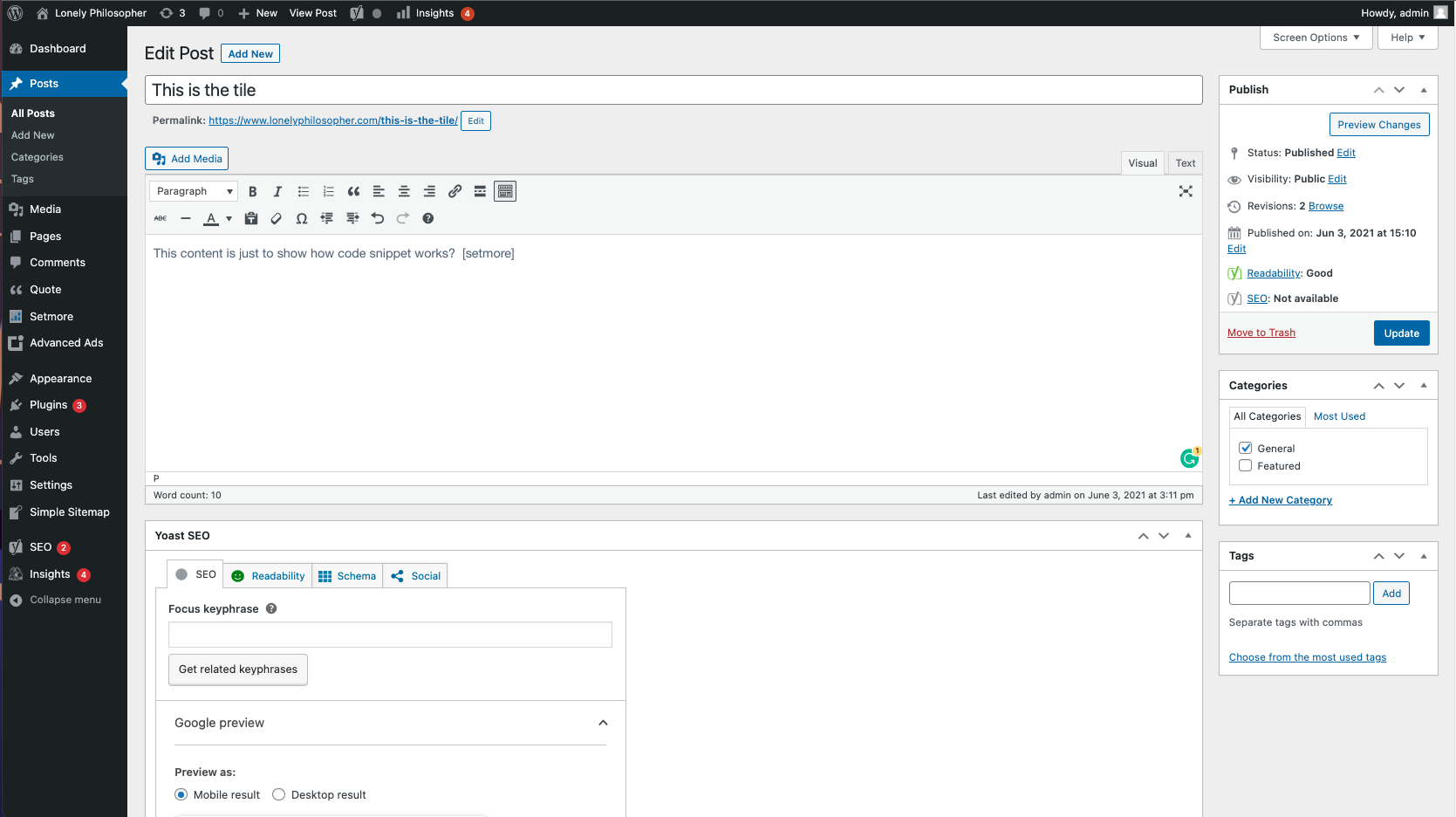The image size is (1456, 817).
Task: Align text right
Action: pos(429,192)
